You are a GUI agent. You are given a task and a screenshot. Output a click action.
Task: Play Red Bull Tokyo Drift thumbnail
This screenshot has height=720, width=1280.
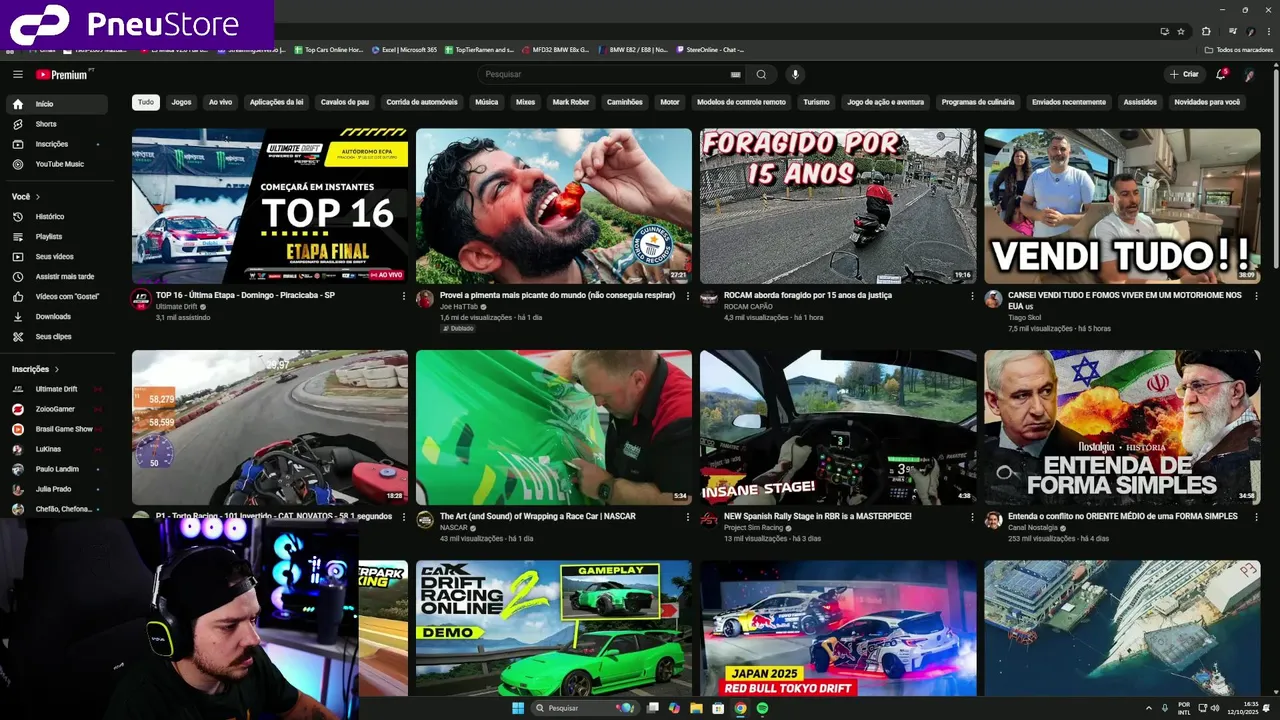(838, 628)
